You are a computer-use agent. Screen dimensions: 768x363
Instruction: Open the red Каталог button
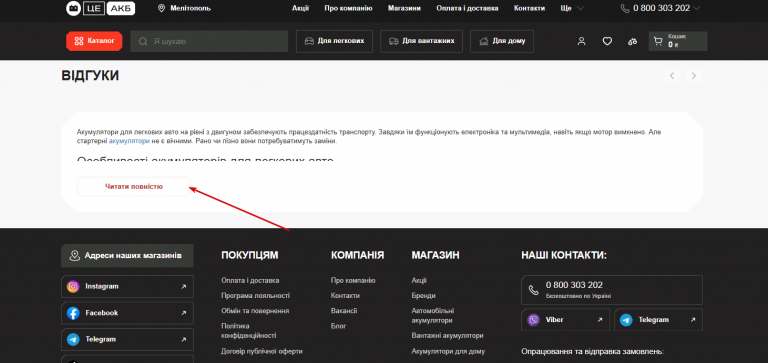(94, 41)
